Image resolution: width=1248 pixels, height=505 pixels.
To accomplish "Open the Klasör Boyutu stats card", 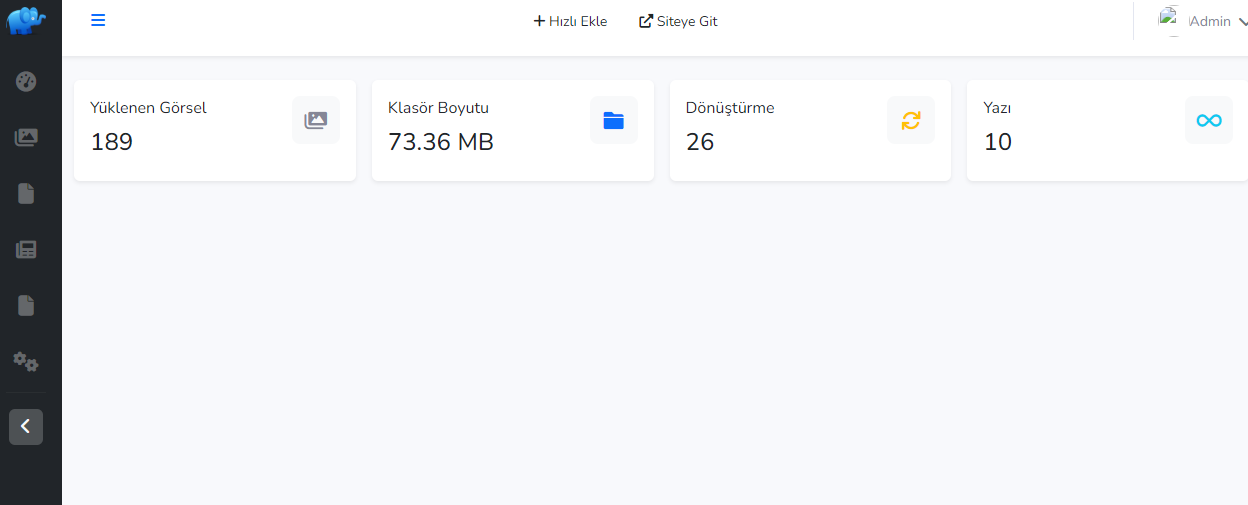I will [x=513, y=131].
